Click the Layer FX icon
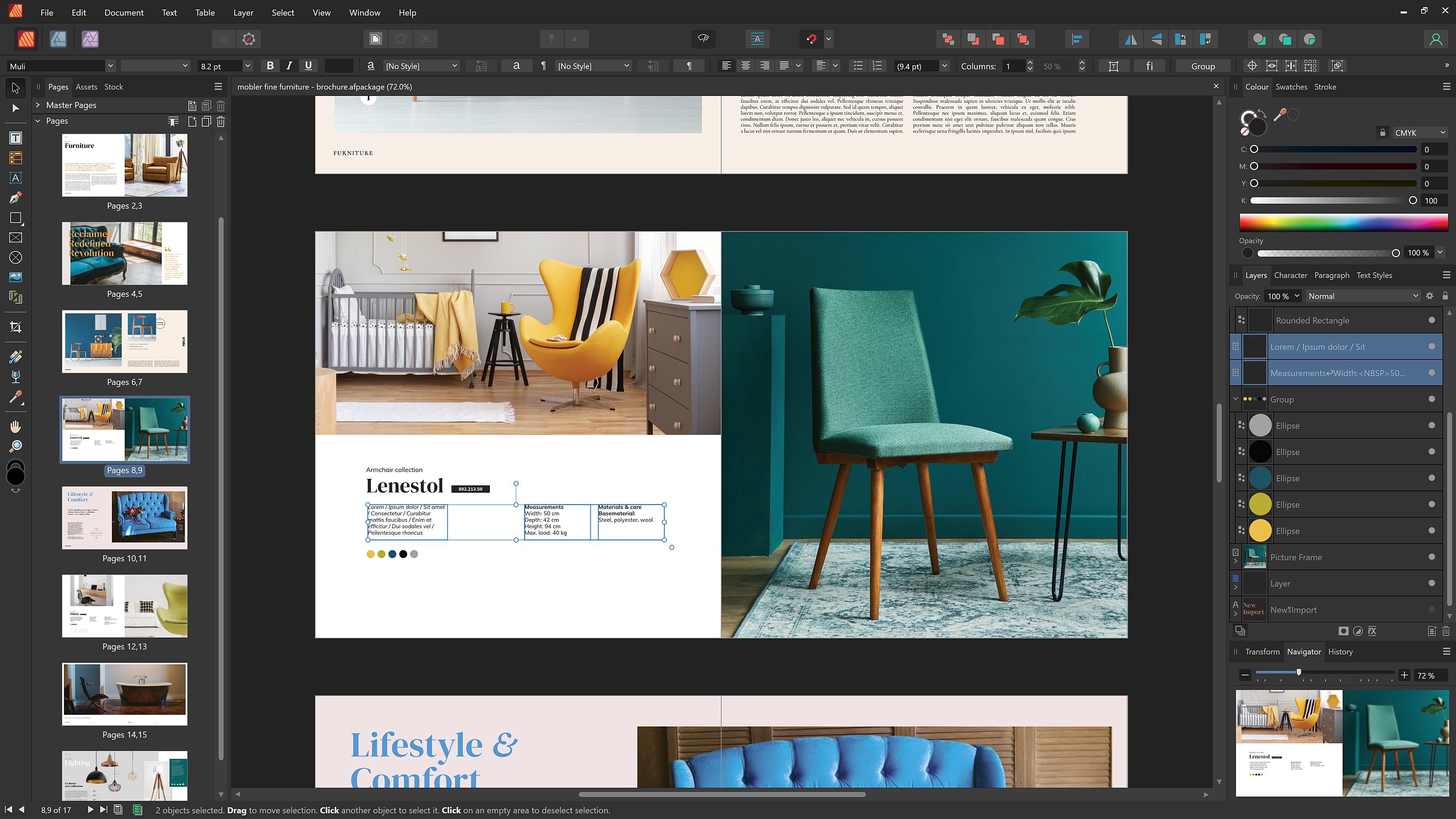1456x819 pixels. pos(1372,631)
